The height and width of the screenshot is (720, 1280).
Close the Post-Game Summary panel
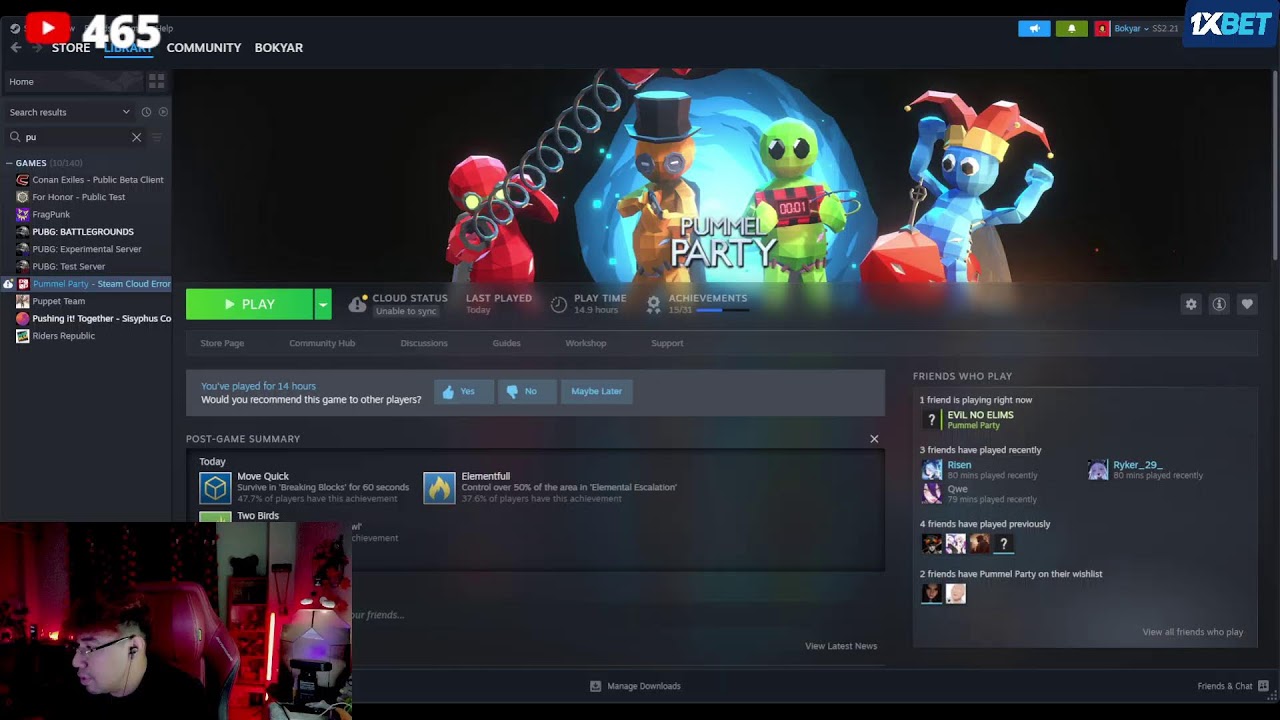click(x=874, y=438)
